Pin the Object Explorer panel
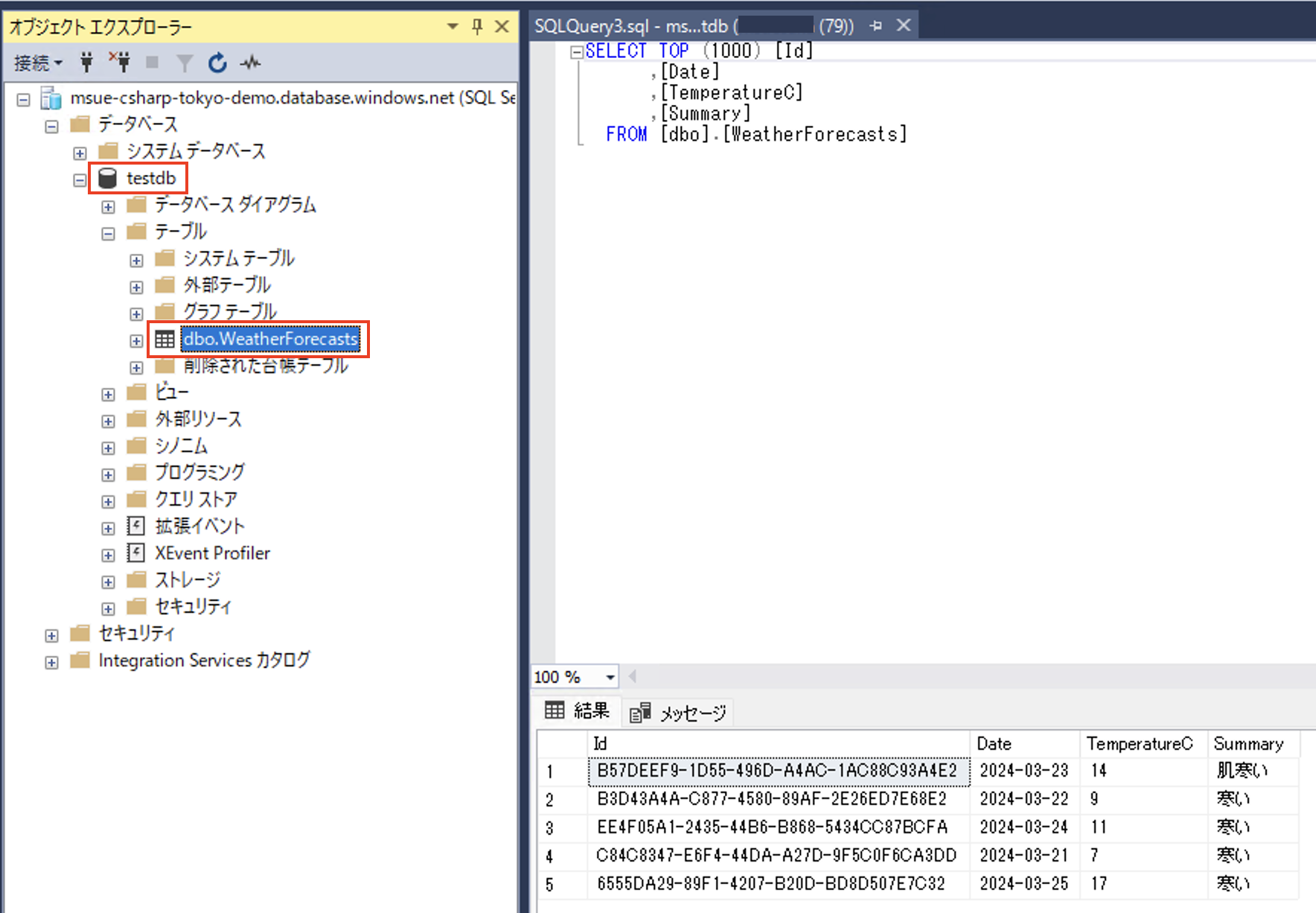 pyautogui.click(x=476, y=26)
